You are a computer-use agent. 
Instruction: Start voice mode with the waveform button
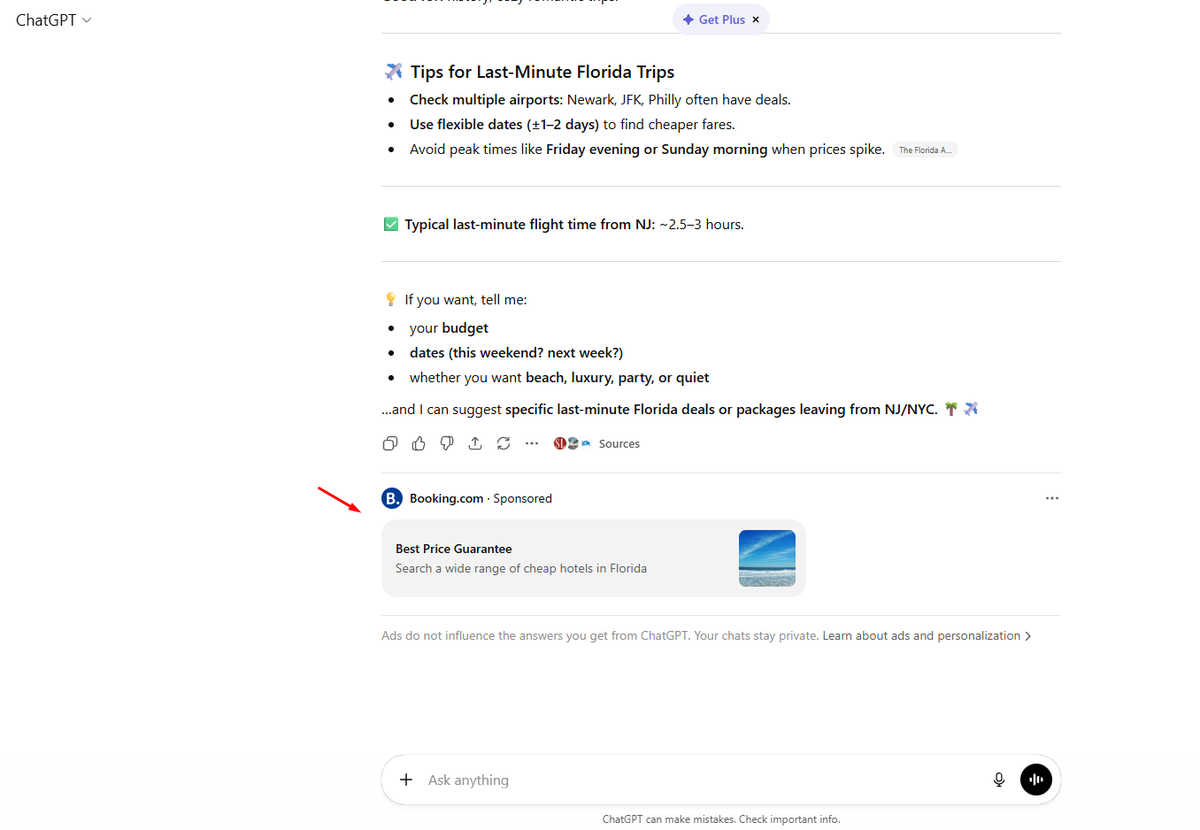(1036, 780)
